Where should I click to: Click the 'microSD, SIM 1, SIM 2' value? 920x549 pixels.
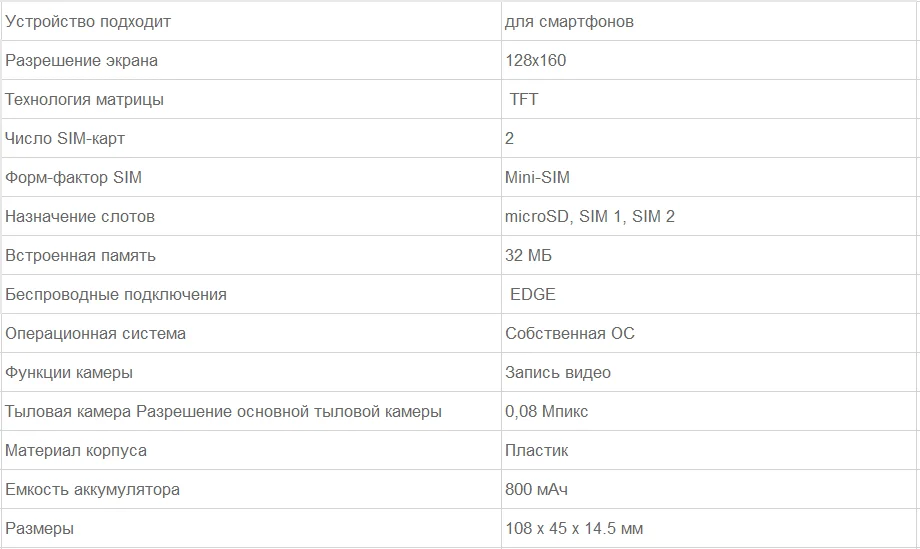coord(590,216)
